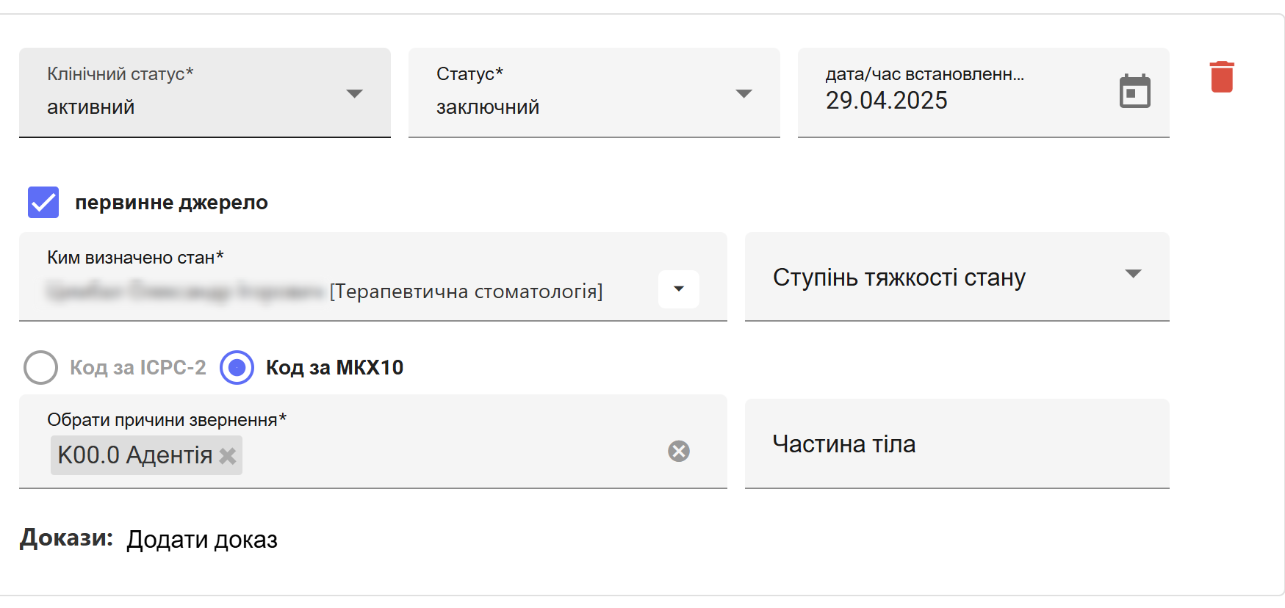Toggle the первинне джерело checkbox
The image size is (1285, 608).
pyautogui.click(x=43, y=202)
